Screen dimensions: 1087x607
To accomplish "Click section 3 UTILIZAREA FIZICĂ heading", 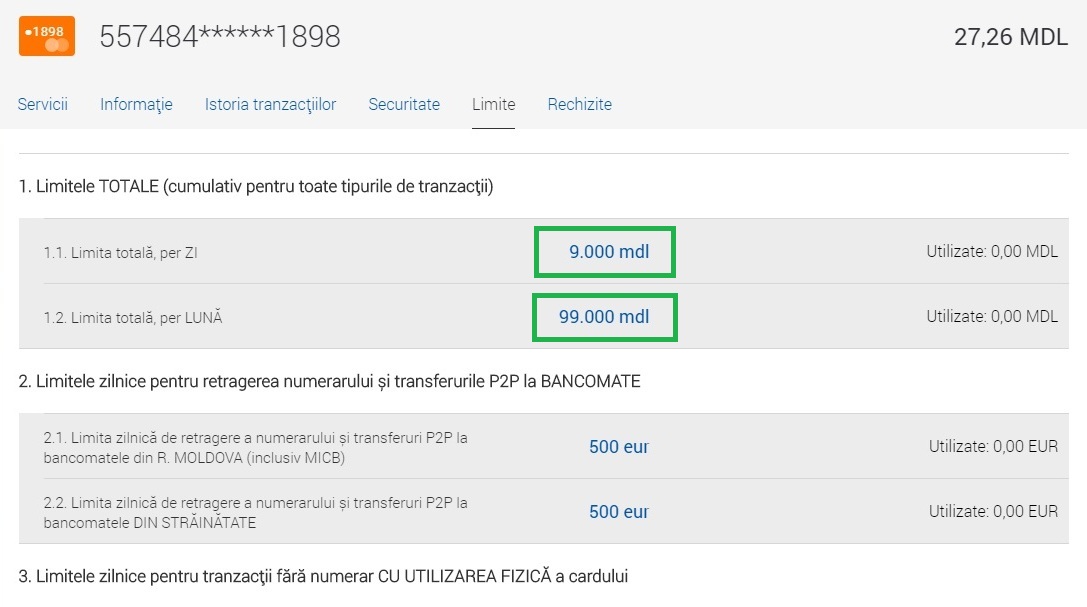I will coord(323,576).
